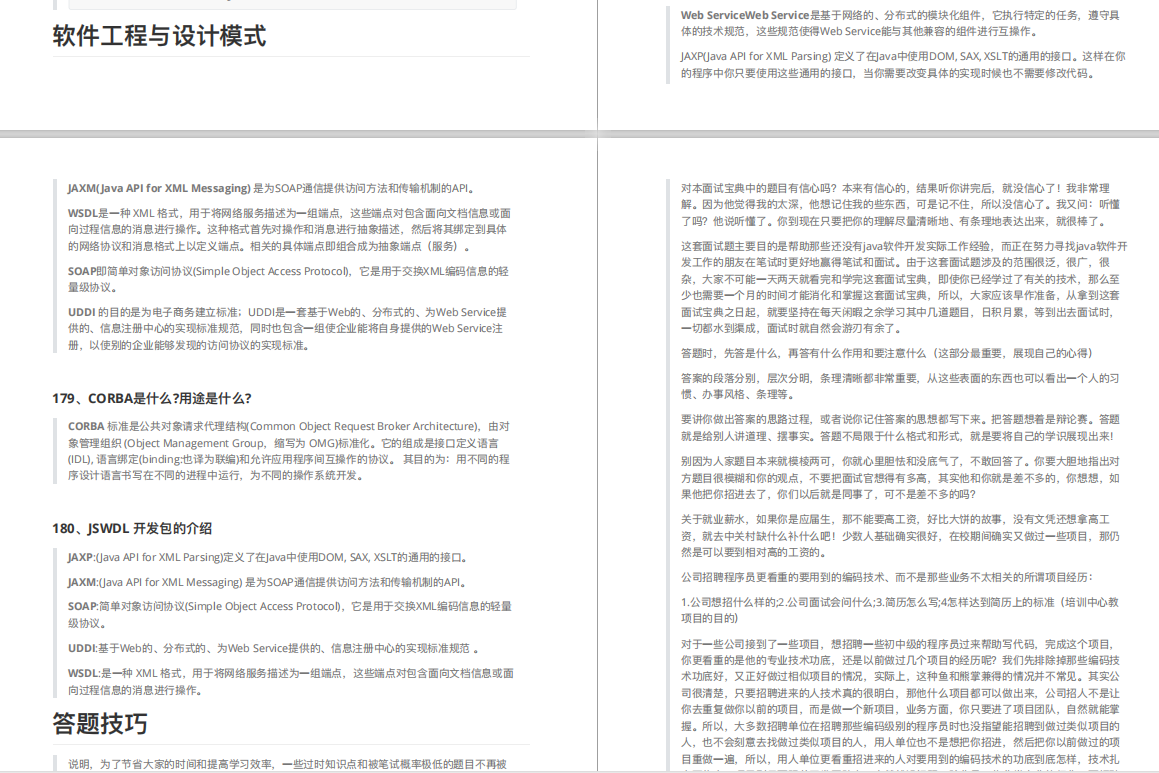Click the line 答题时，先答是什么

coord(887,353)
